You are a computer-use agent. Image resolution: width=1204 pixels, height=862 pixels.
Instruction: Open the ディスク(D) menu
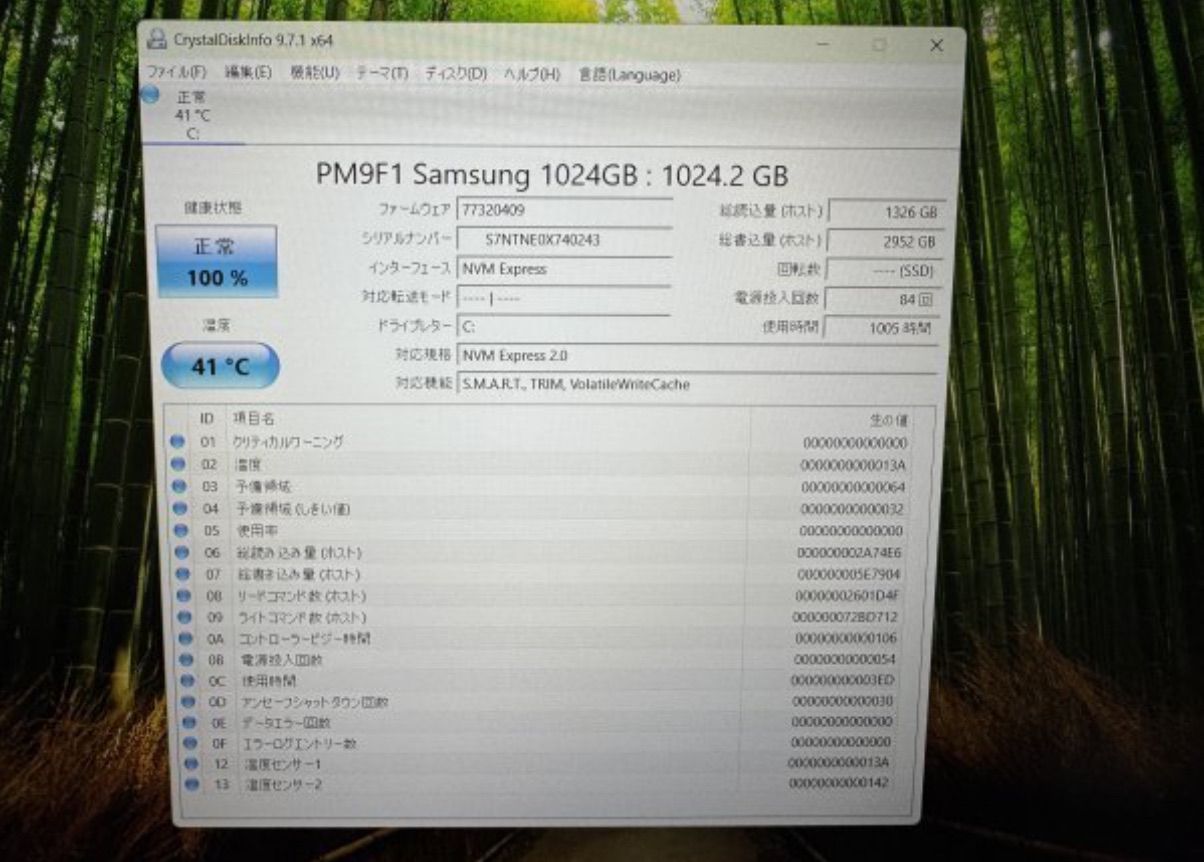click(x=455, y=74)
